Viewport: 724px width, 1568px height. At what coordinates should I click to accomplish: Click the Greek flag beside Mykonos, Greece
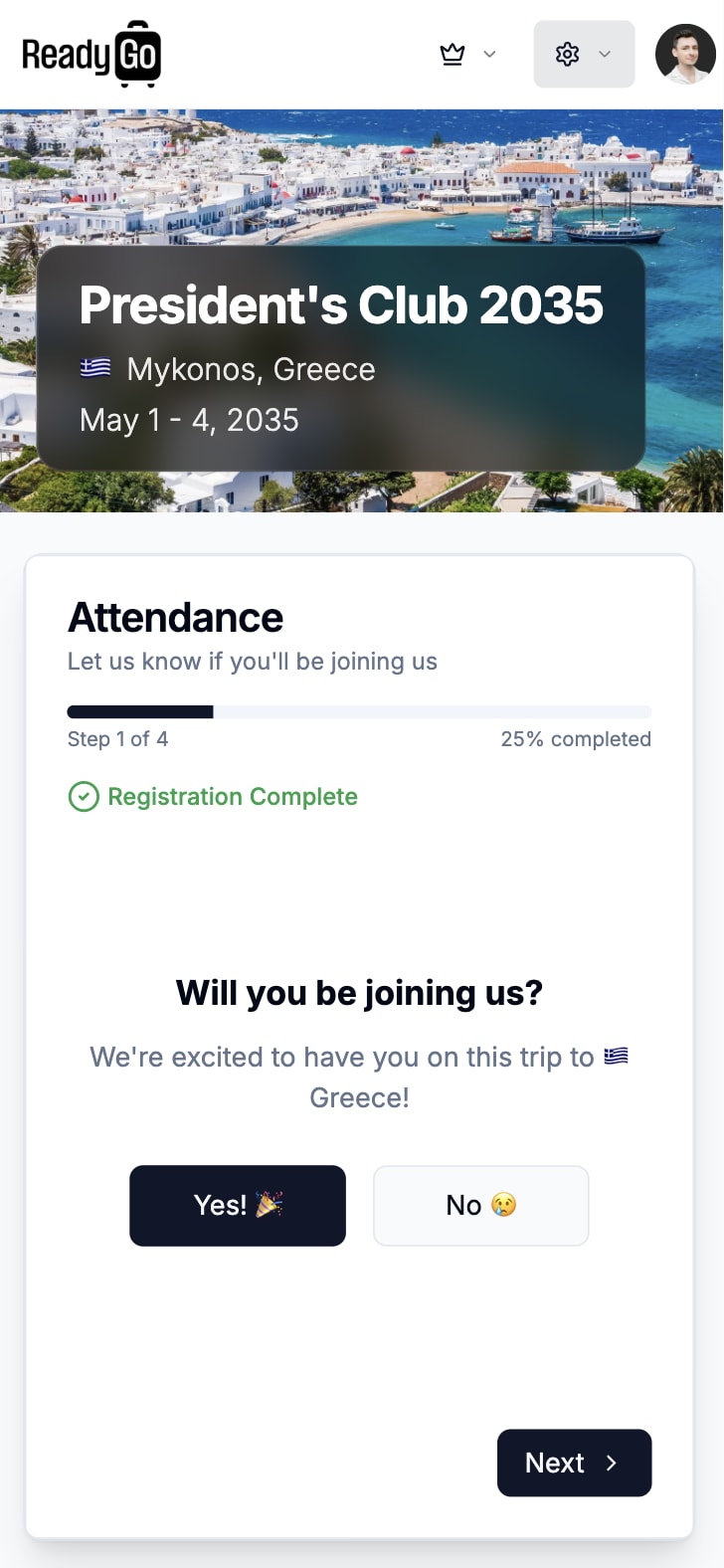(x=95, y=369)
